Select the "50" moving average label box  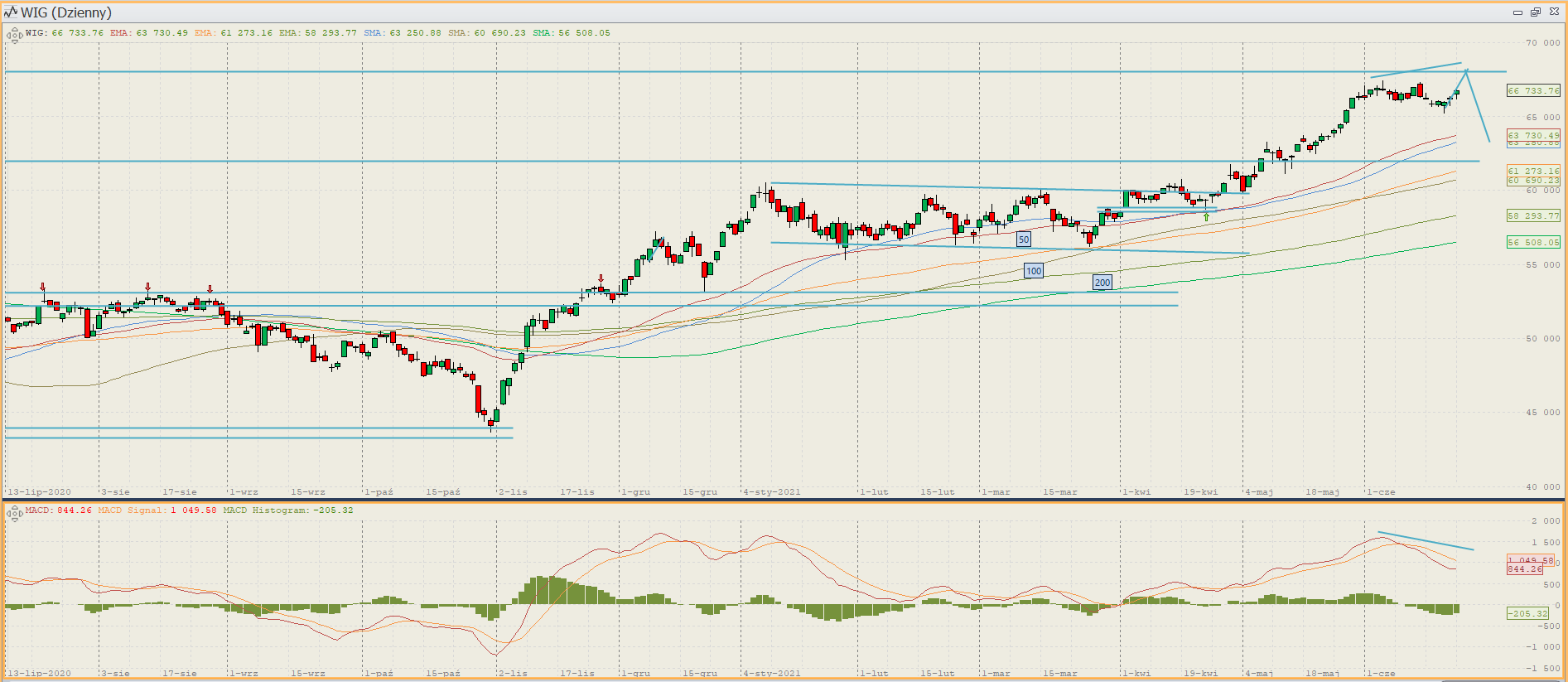click(1024, 239)
